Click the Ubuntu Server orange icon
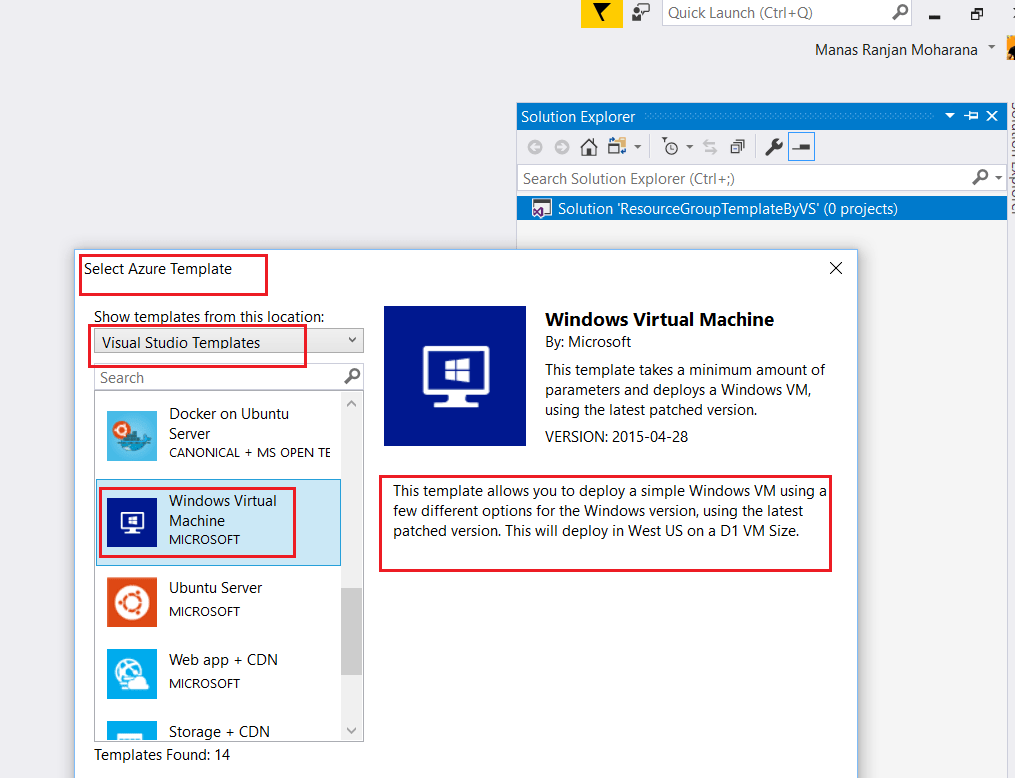 [131, 602]
